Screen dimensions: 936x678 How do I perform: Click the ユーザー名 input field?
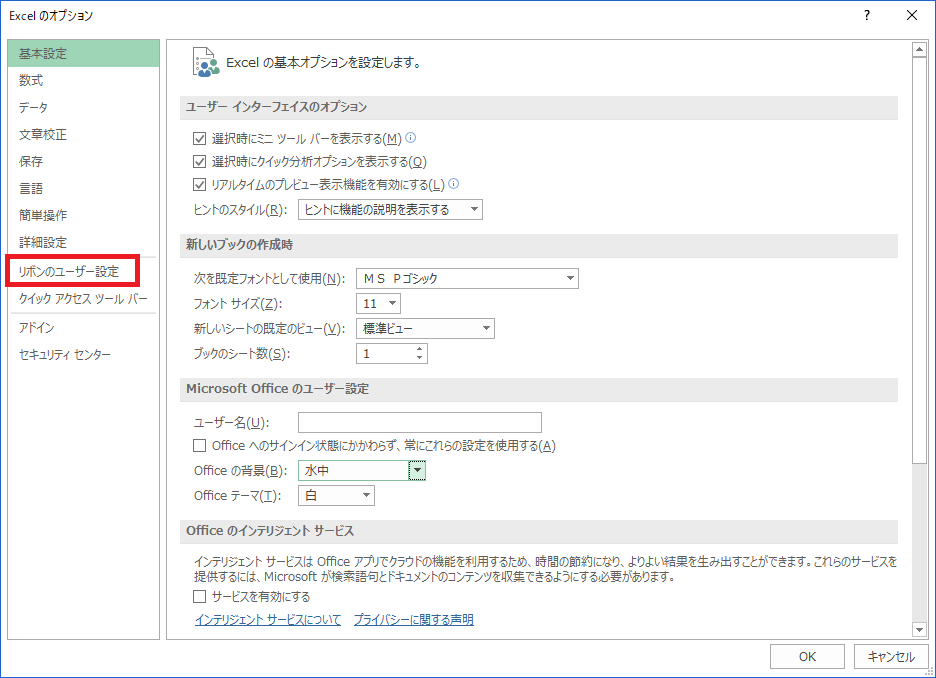coord(420,423)
